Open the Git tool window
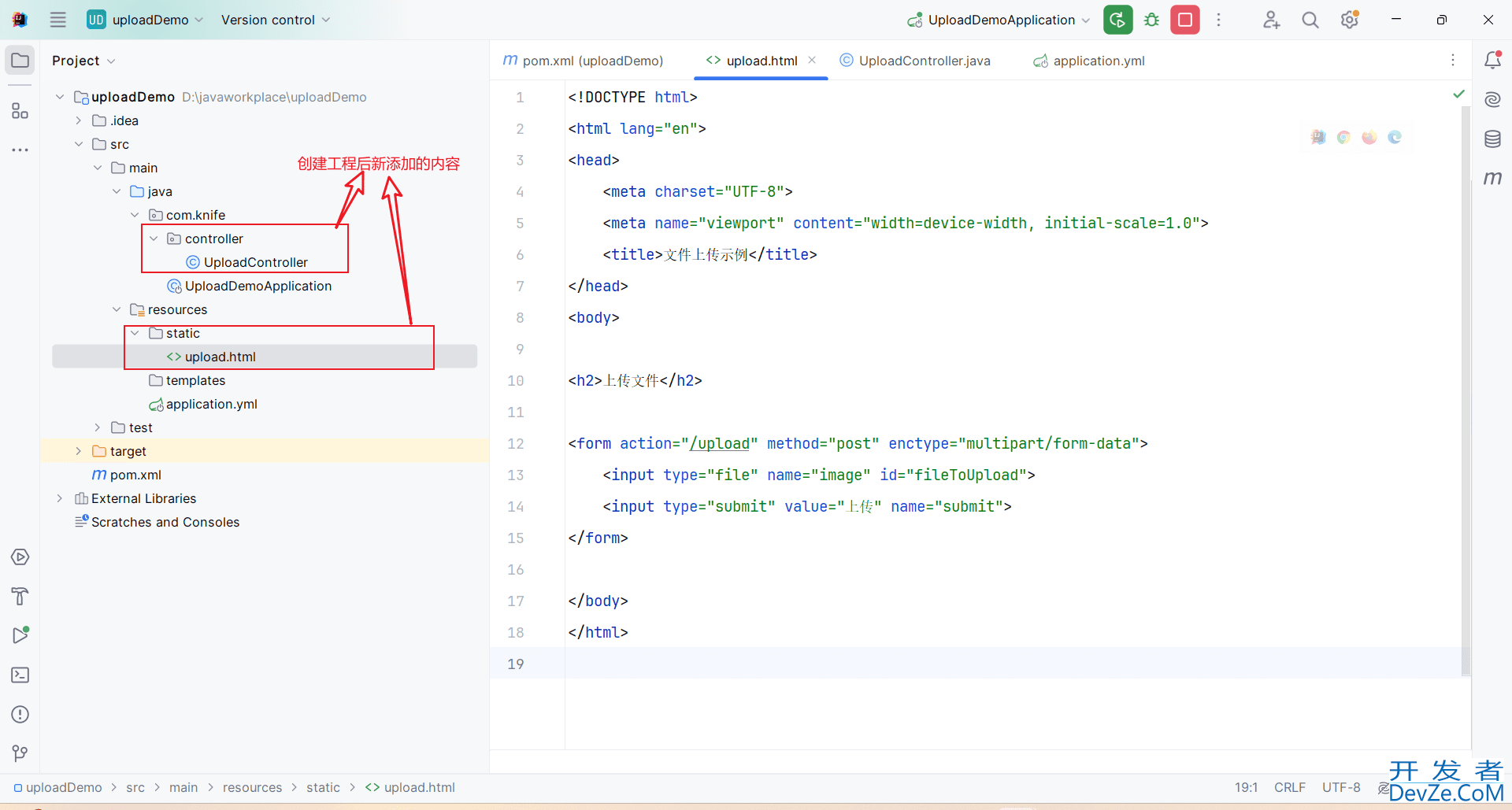This screenshot has width=1512, height=810. tap(20, 754)
